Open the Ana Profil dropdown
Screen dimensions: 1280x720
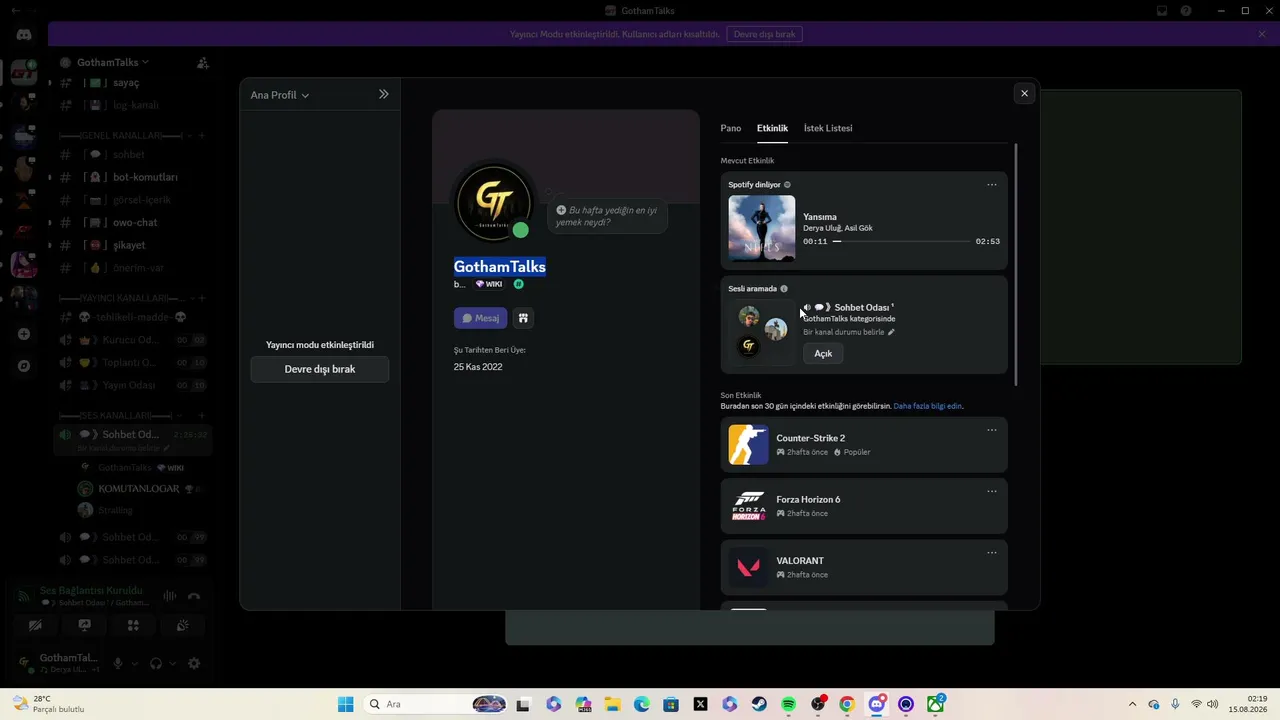280,95
